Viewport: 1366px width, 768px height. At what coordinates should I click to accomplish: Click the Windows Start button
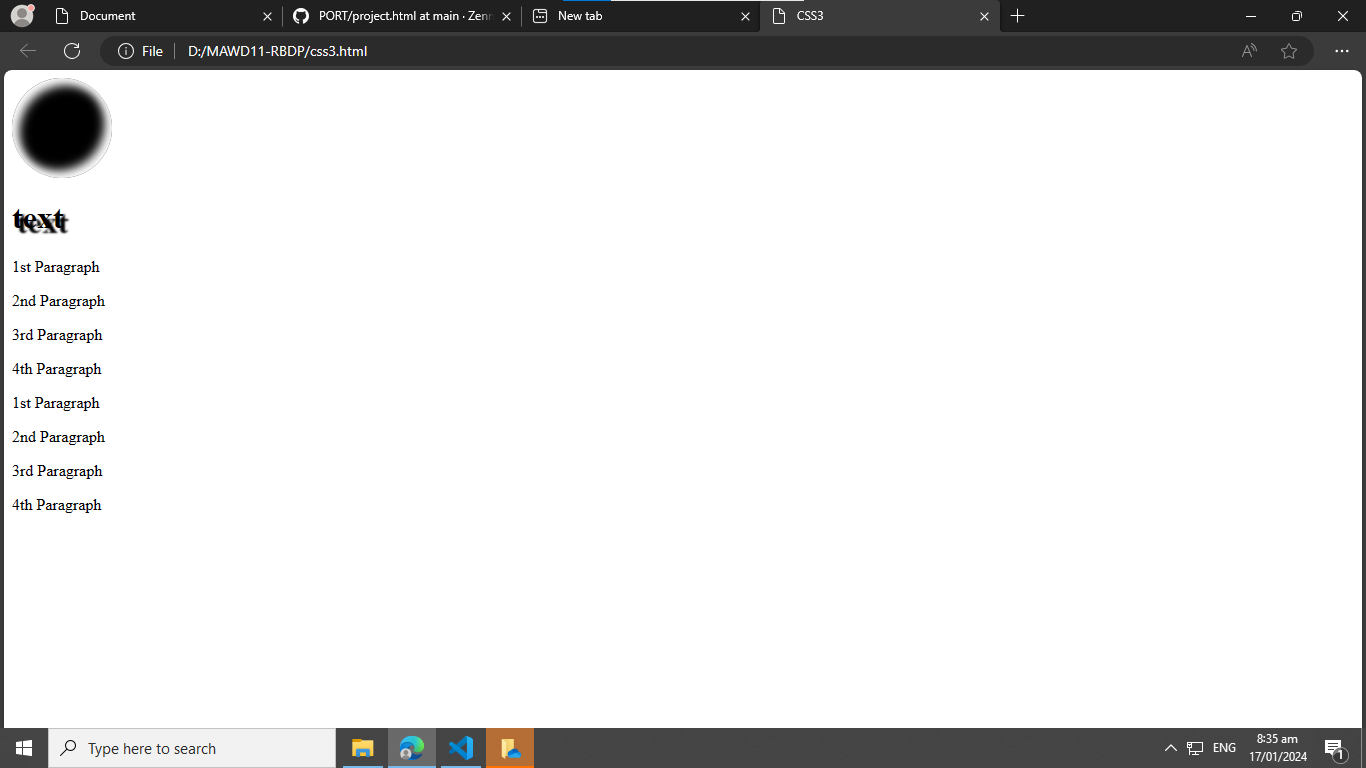(24, 748)
